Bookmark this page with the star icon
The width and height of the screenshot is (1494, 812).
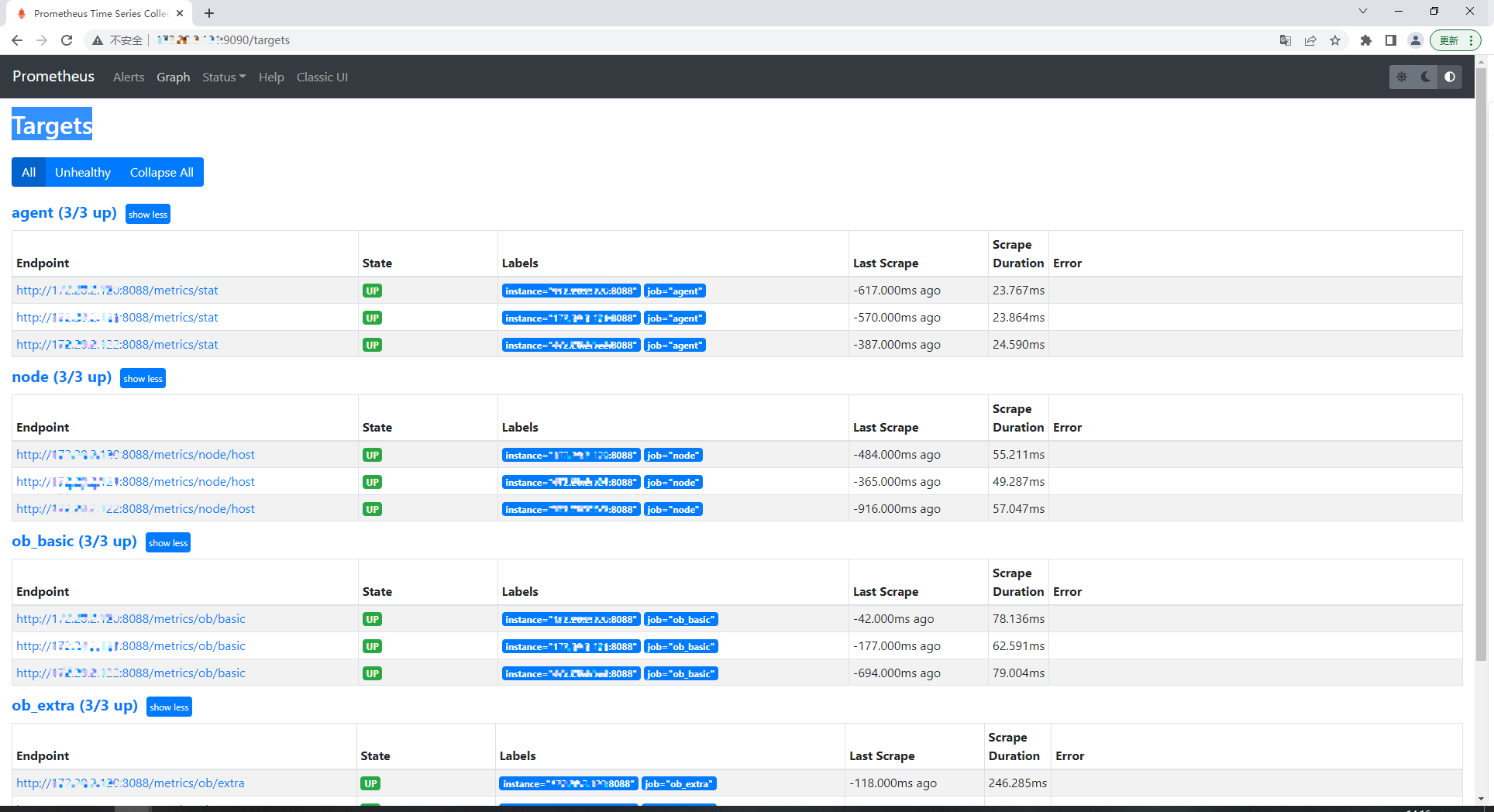(1335, 40)
